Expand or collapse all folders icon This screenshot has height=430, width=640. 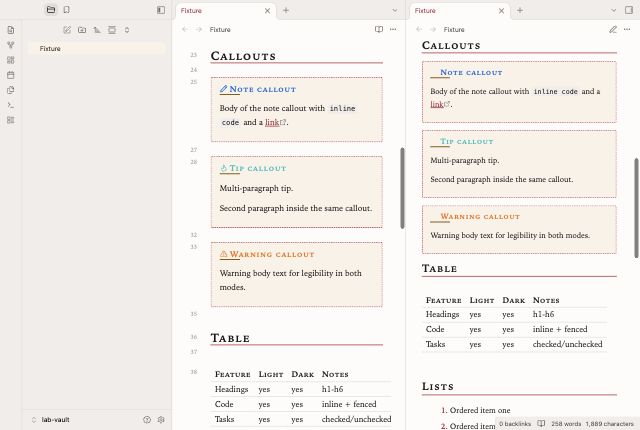(x=127, y=30)
